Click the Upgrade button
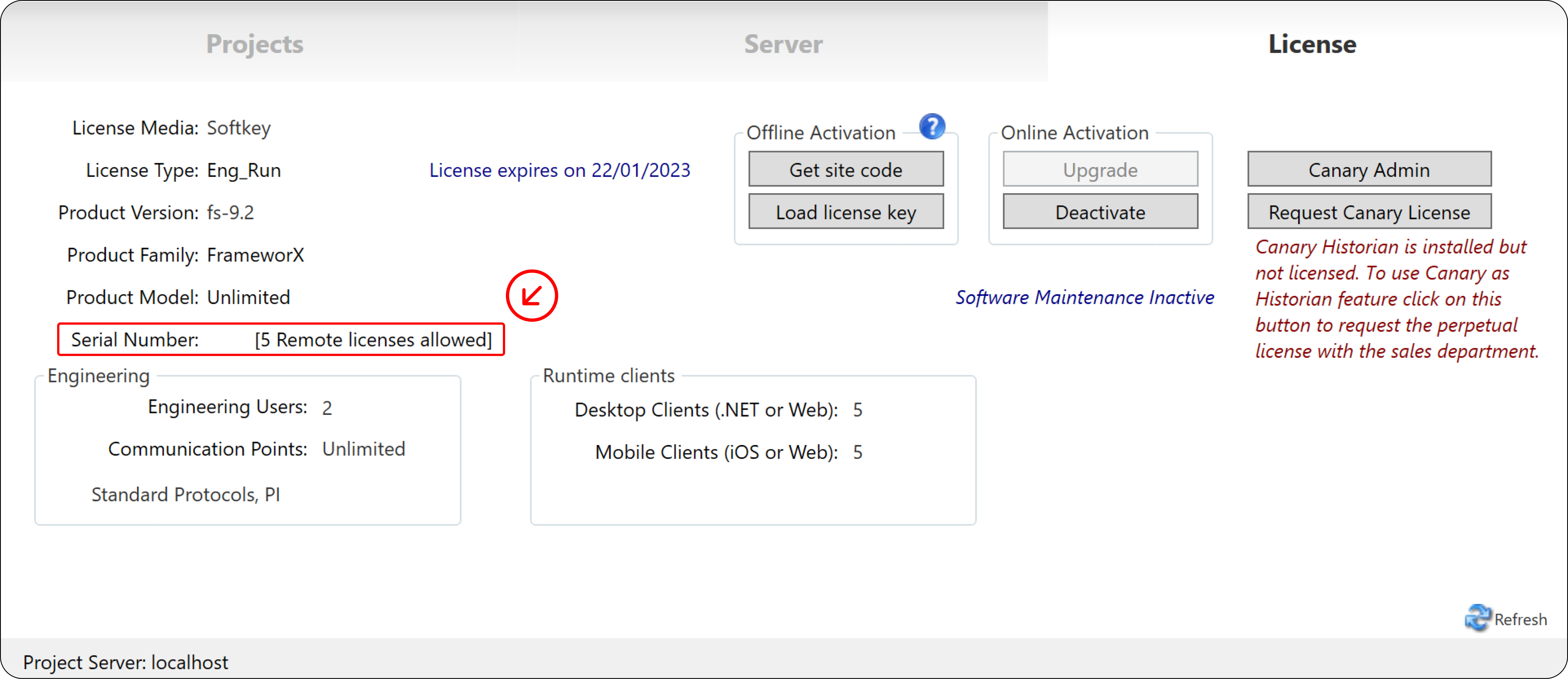This screenshot has width=1568, height=679. [1100, 169]
